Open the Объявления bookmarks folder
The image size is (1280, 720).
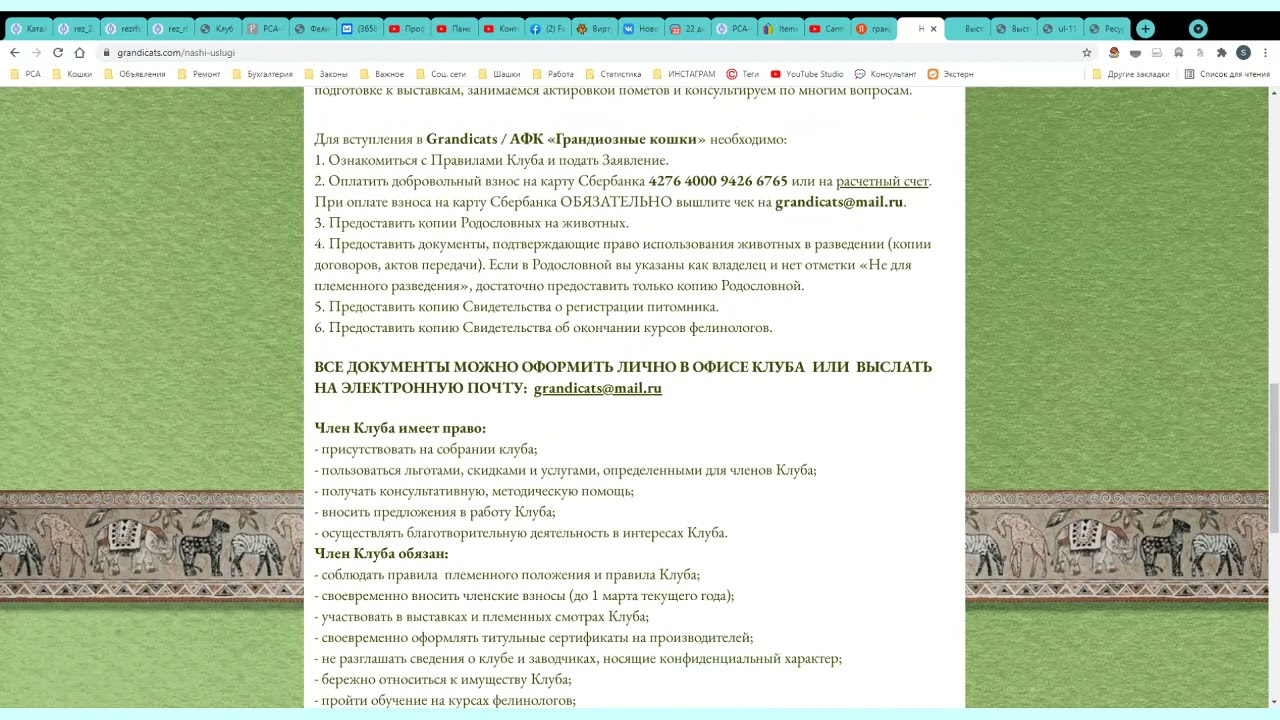click(x=135, y=74)
